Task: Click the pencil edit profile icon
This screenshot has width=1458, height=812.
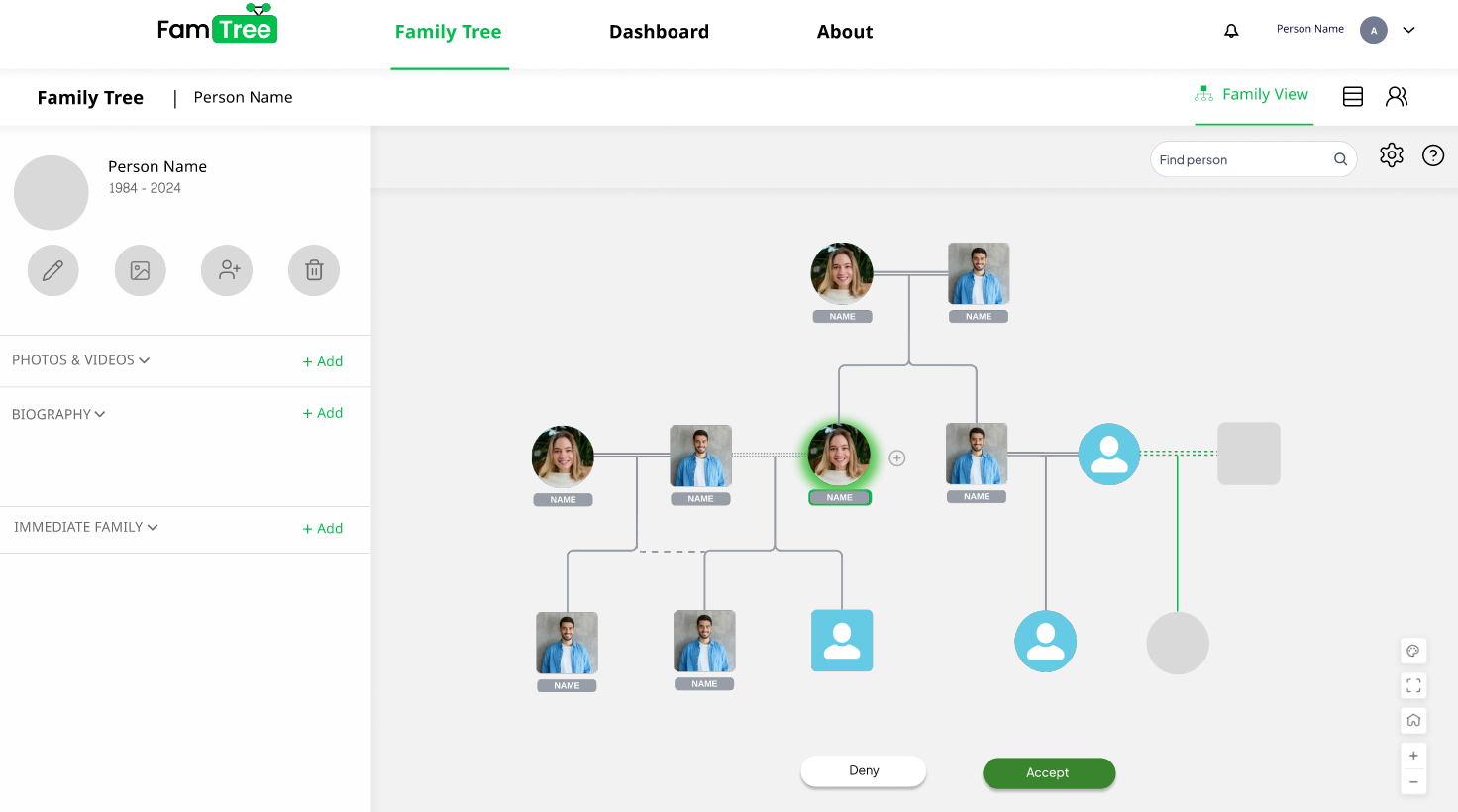Action: click(53, 270)
